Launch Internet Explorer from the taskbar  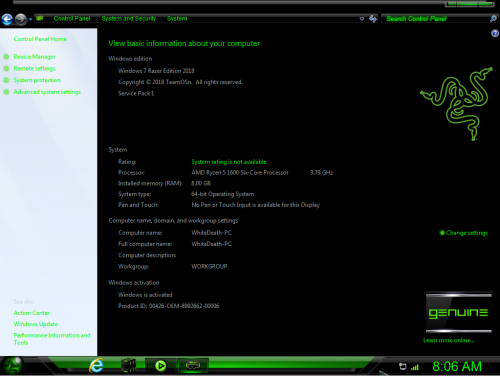[96, 366]
